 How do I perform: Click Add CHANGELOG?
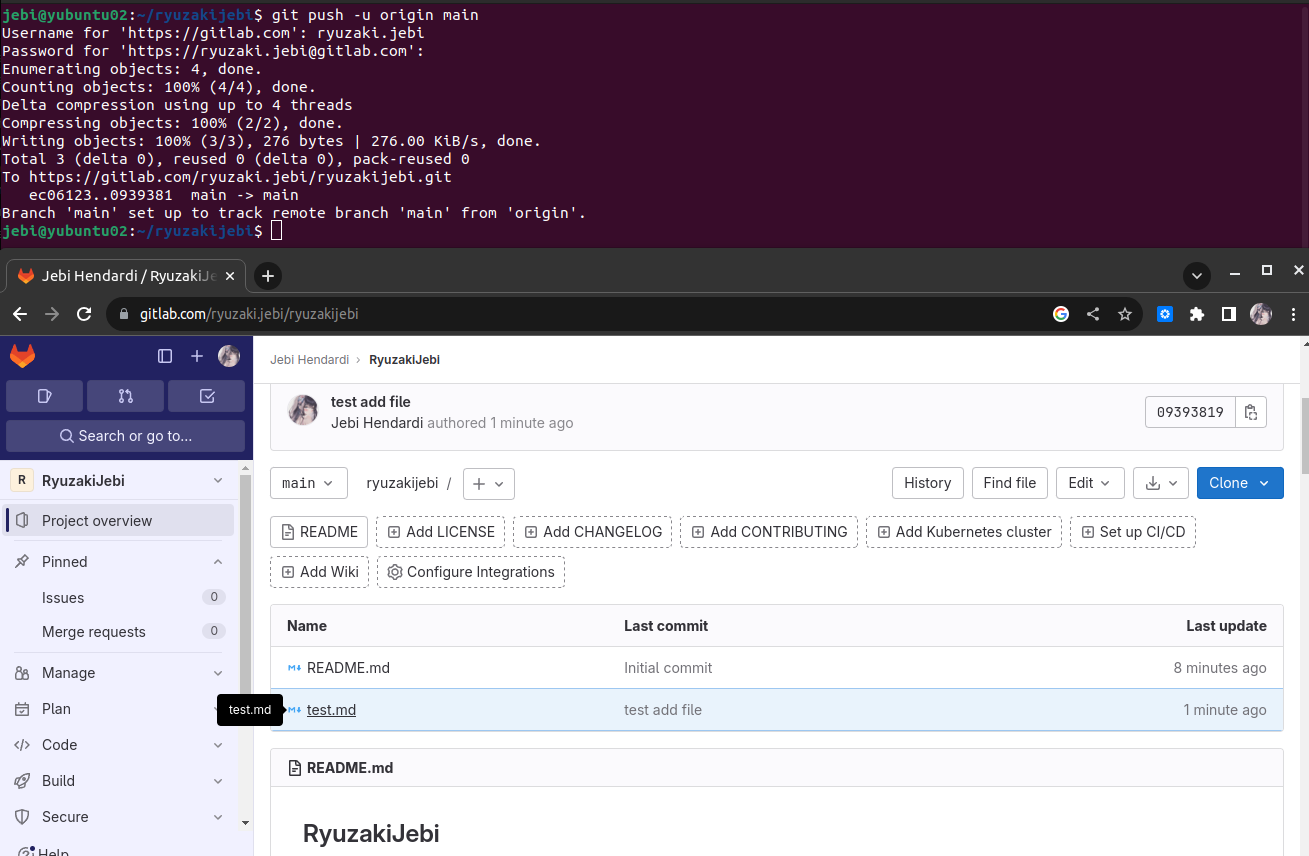(x=593, y=532)
